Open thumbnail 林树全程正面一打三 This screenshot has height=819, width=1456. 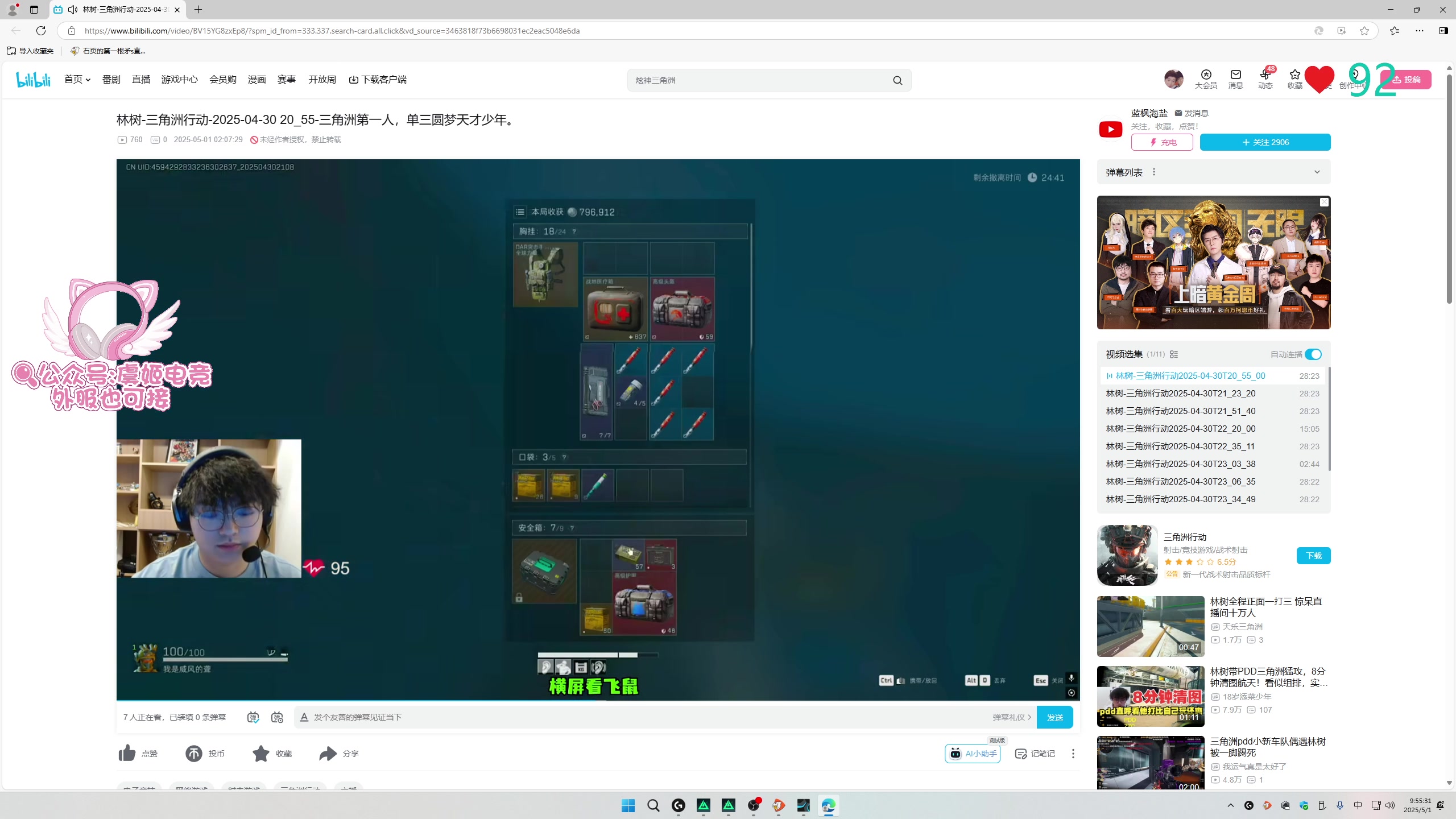pos(1151,626)
